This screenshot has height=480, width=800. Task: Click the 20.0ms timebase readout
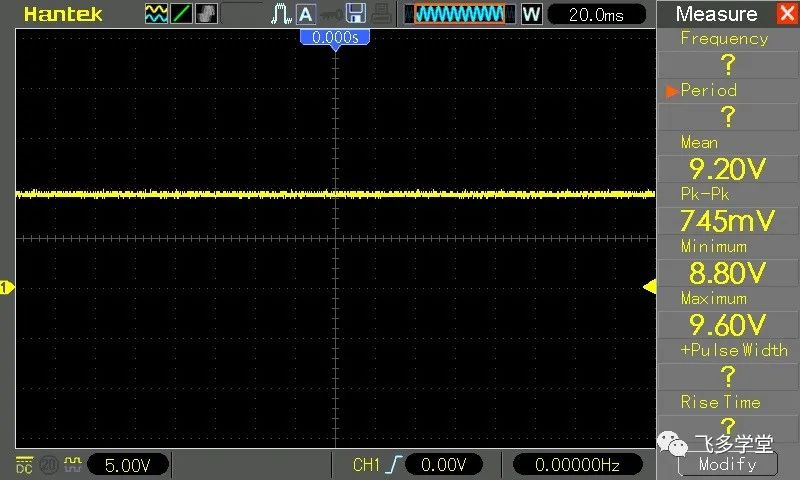(596, 14)
